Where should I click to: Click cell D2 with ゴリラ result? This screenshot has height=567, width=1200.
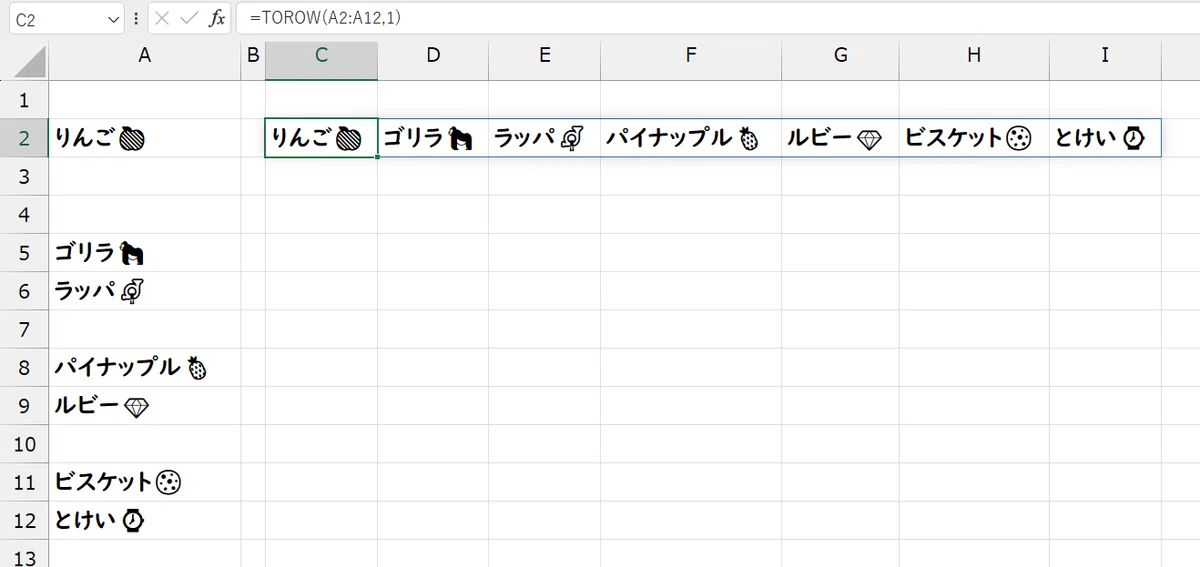[x=433, y=138]
